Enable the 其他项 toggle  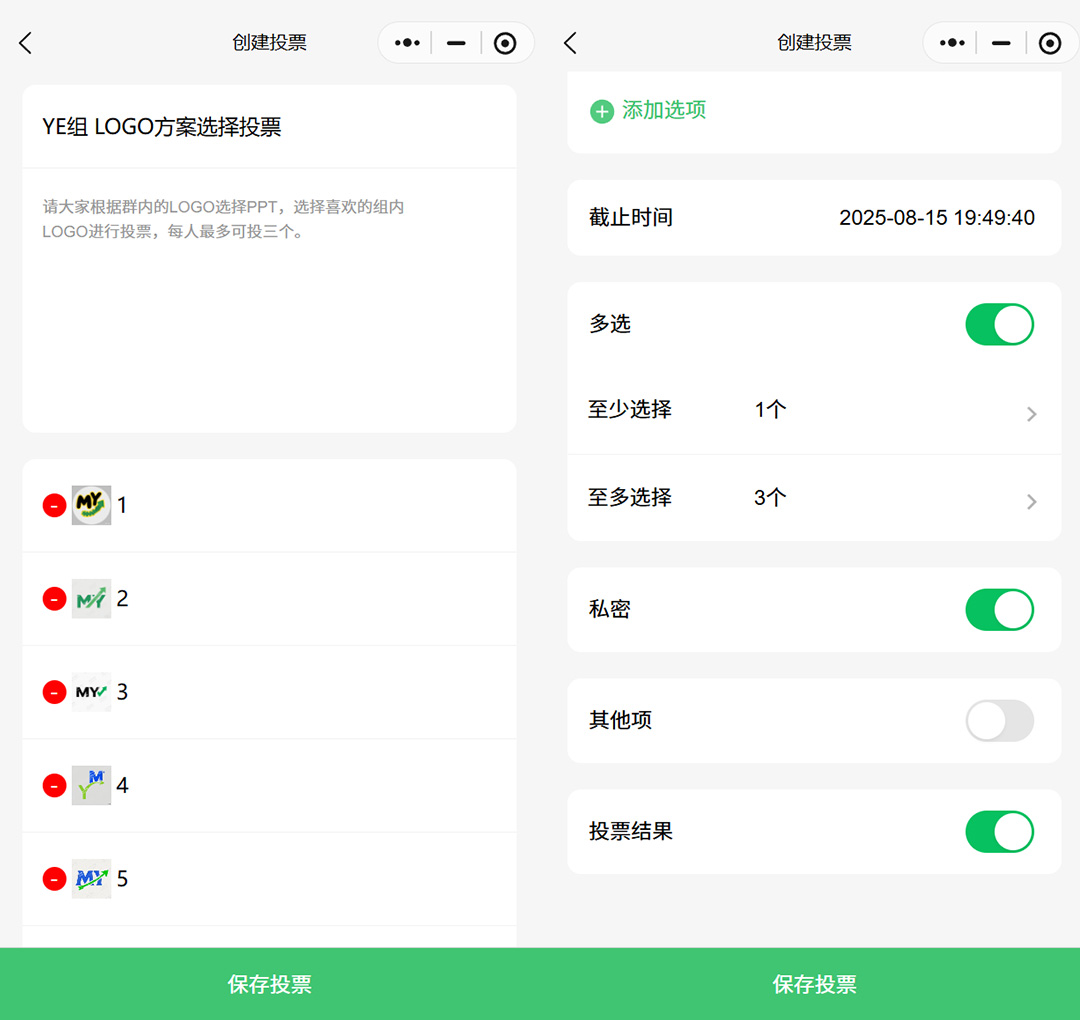coord(998,721)
